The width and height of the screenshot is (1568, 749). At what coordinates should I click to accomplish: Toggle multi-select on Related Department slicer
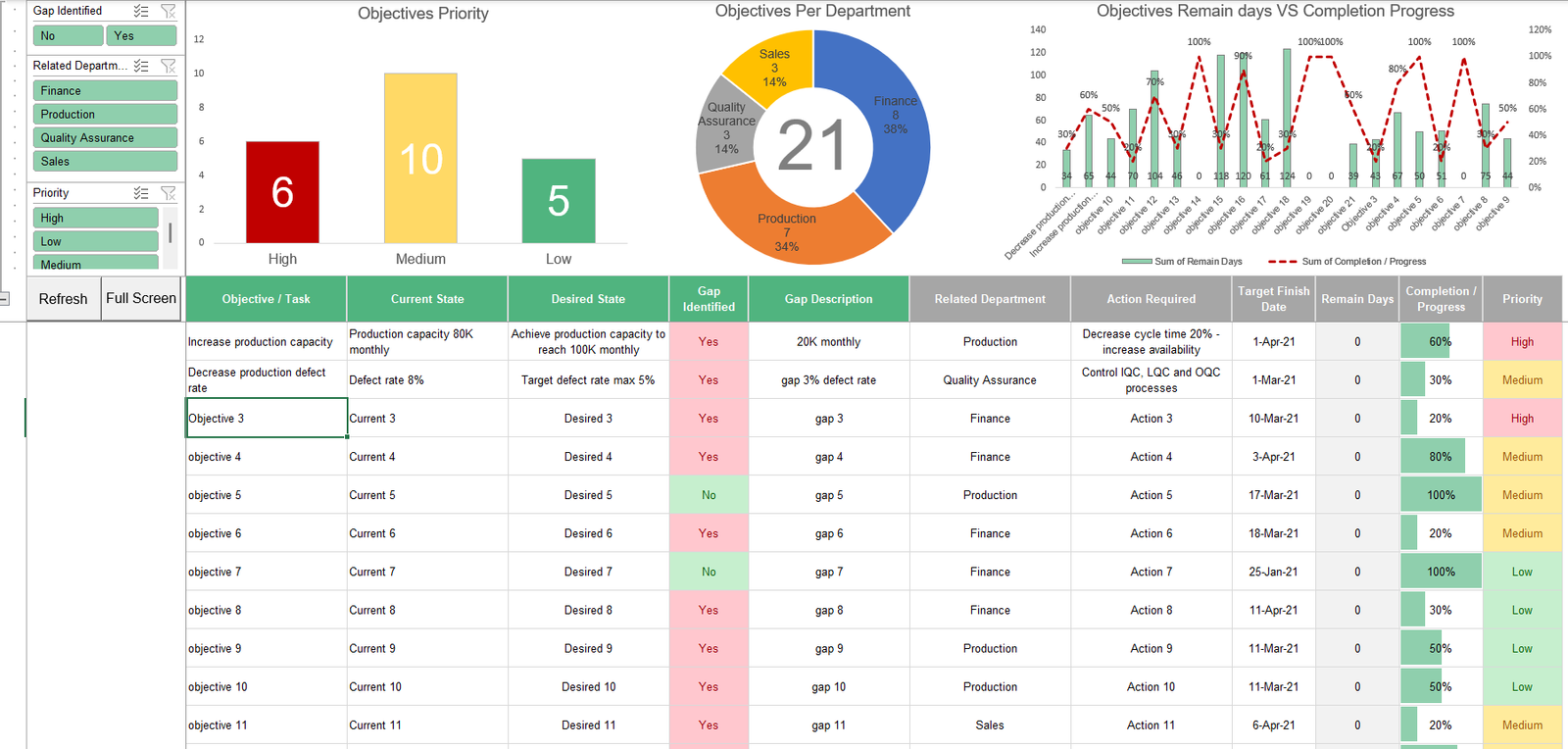141,66
